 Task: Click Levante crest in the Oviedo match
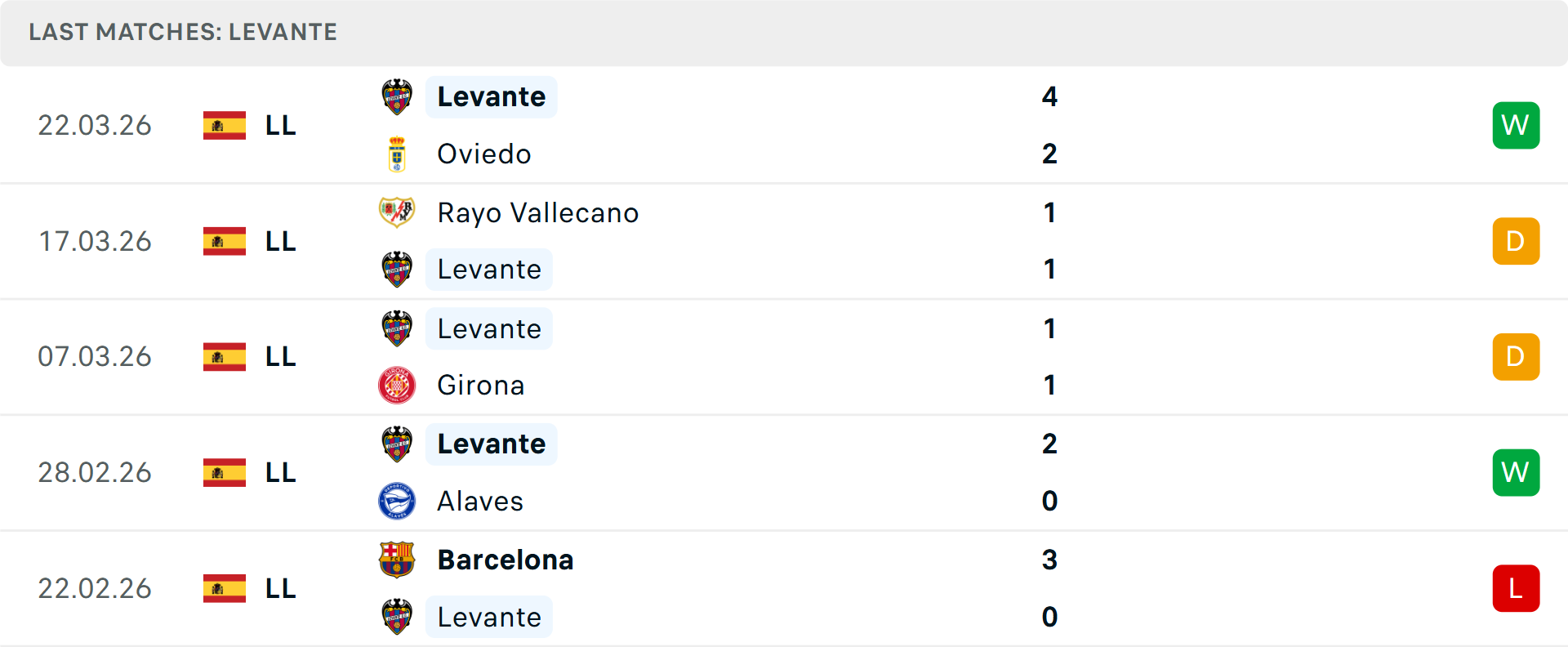click(x=397, y=97)
